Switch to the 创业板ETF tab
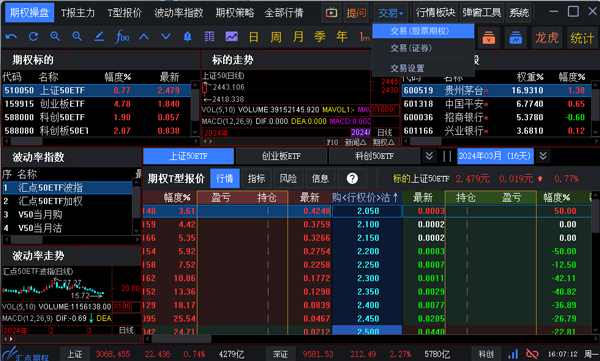This screenshot has height=361, width=600. 281,156
